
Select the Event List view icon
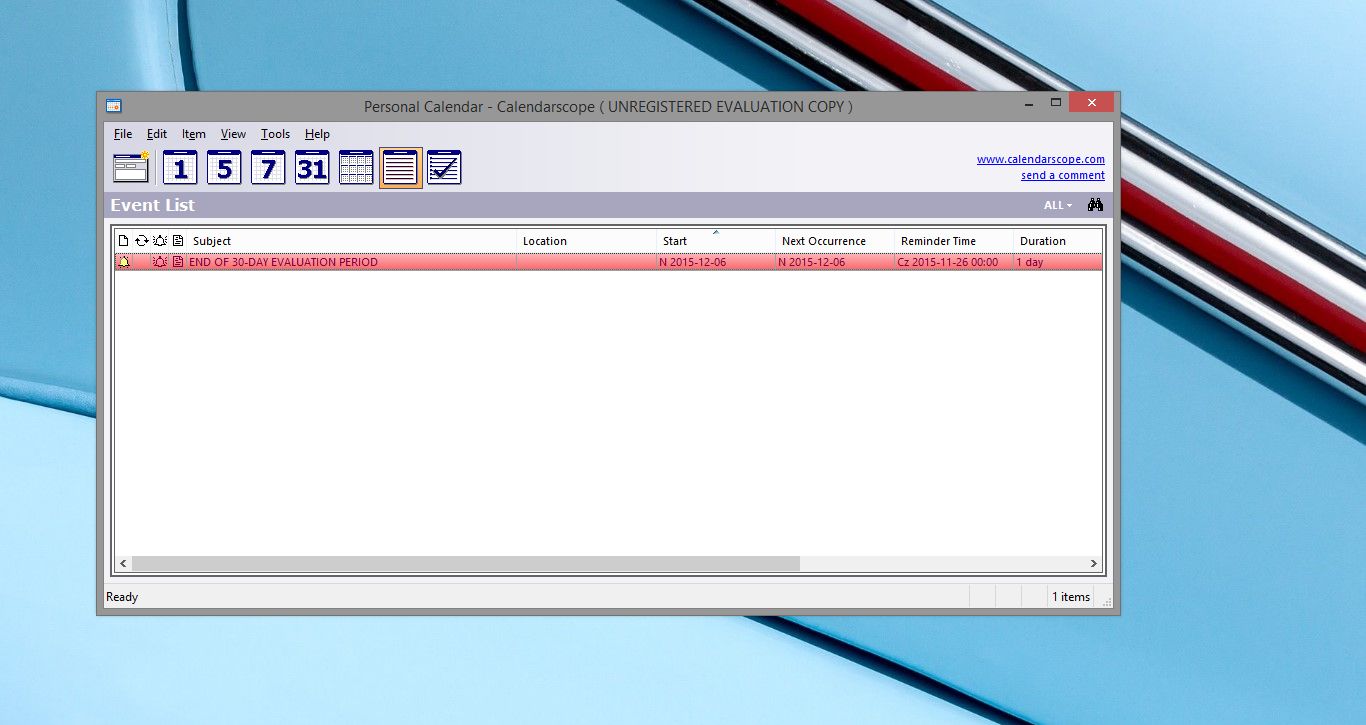(x=401, y=168)
